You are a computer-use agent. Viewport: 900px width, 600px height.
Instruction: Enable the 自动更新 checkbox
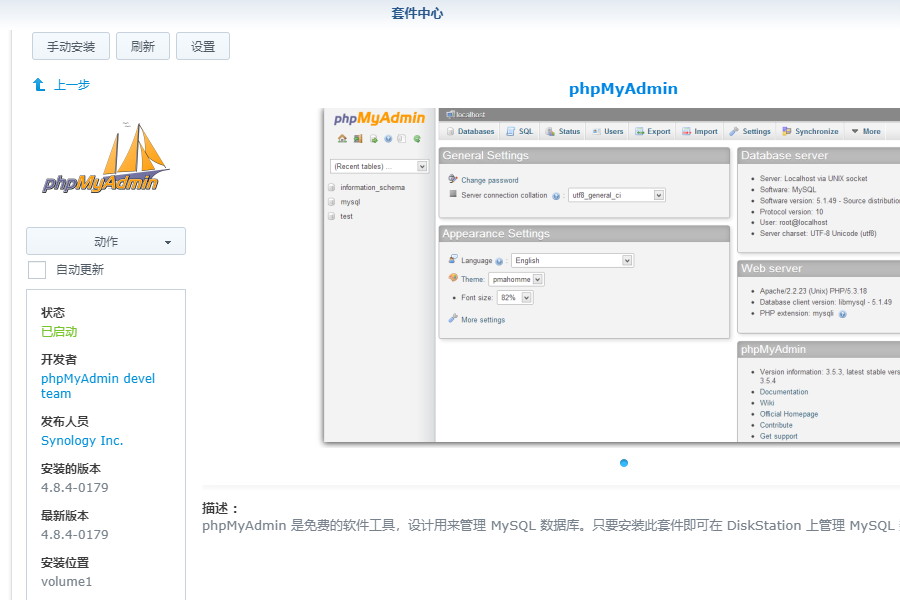[x=37, y=269]
